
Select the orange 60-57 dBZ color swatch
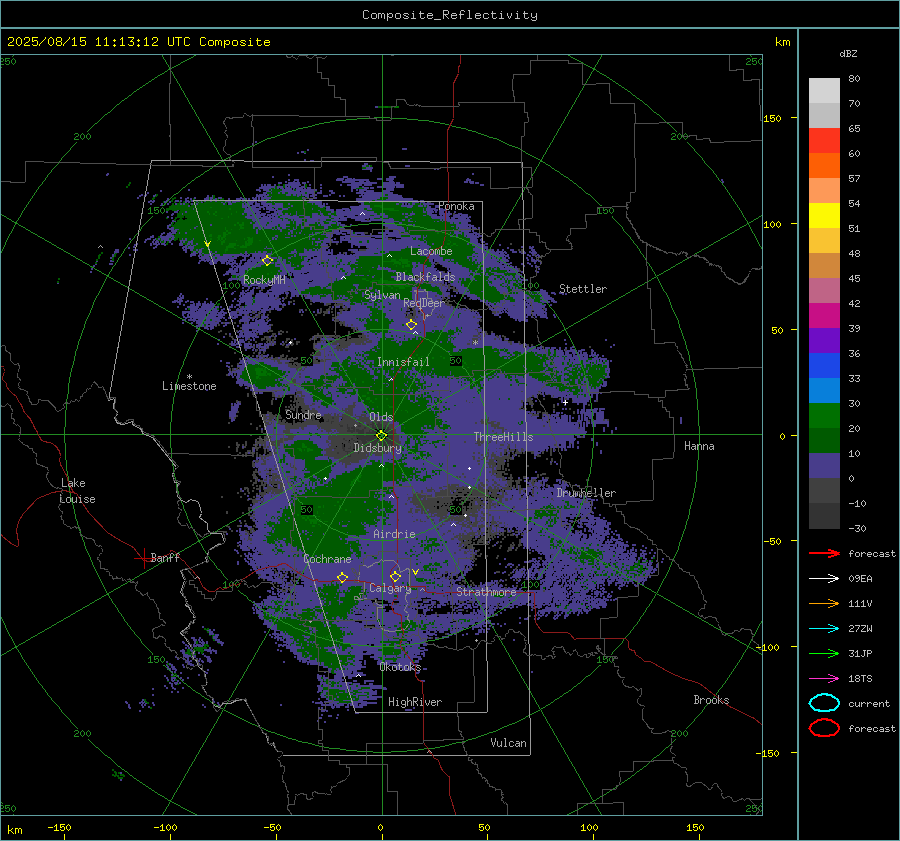[824, 165]
